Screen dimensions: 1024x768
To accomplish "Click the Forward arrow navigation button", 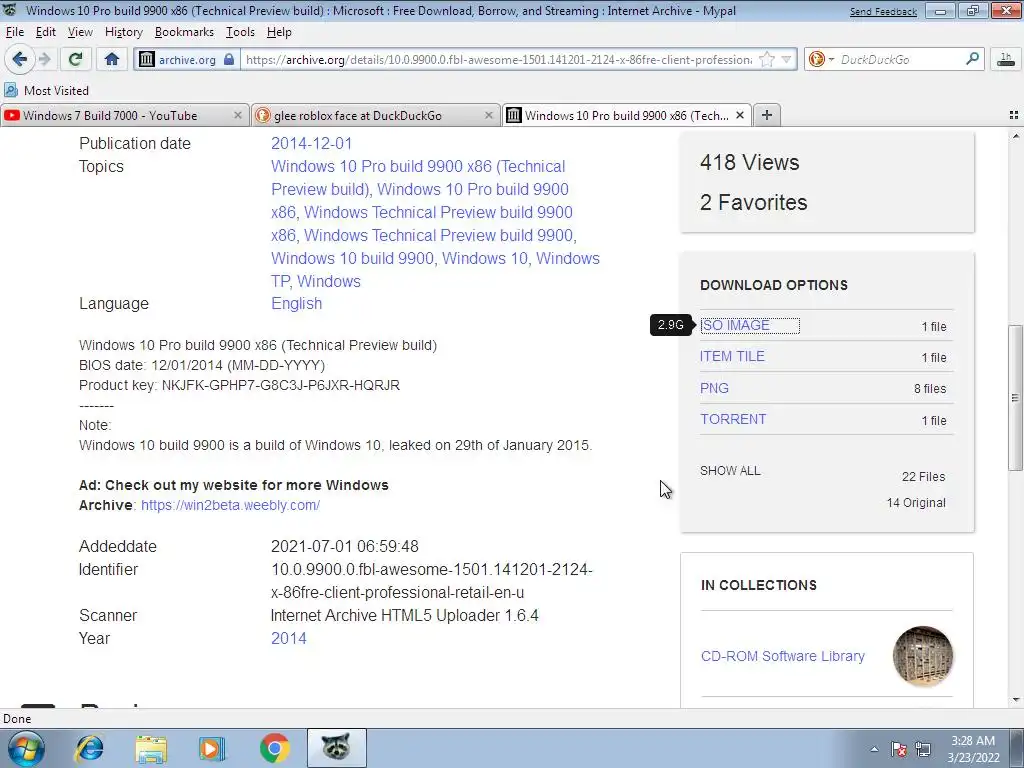I will pos(44,59).
